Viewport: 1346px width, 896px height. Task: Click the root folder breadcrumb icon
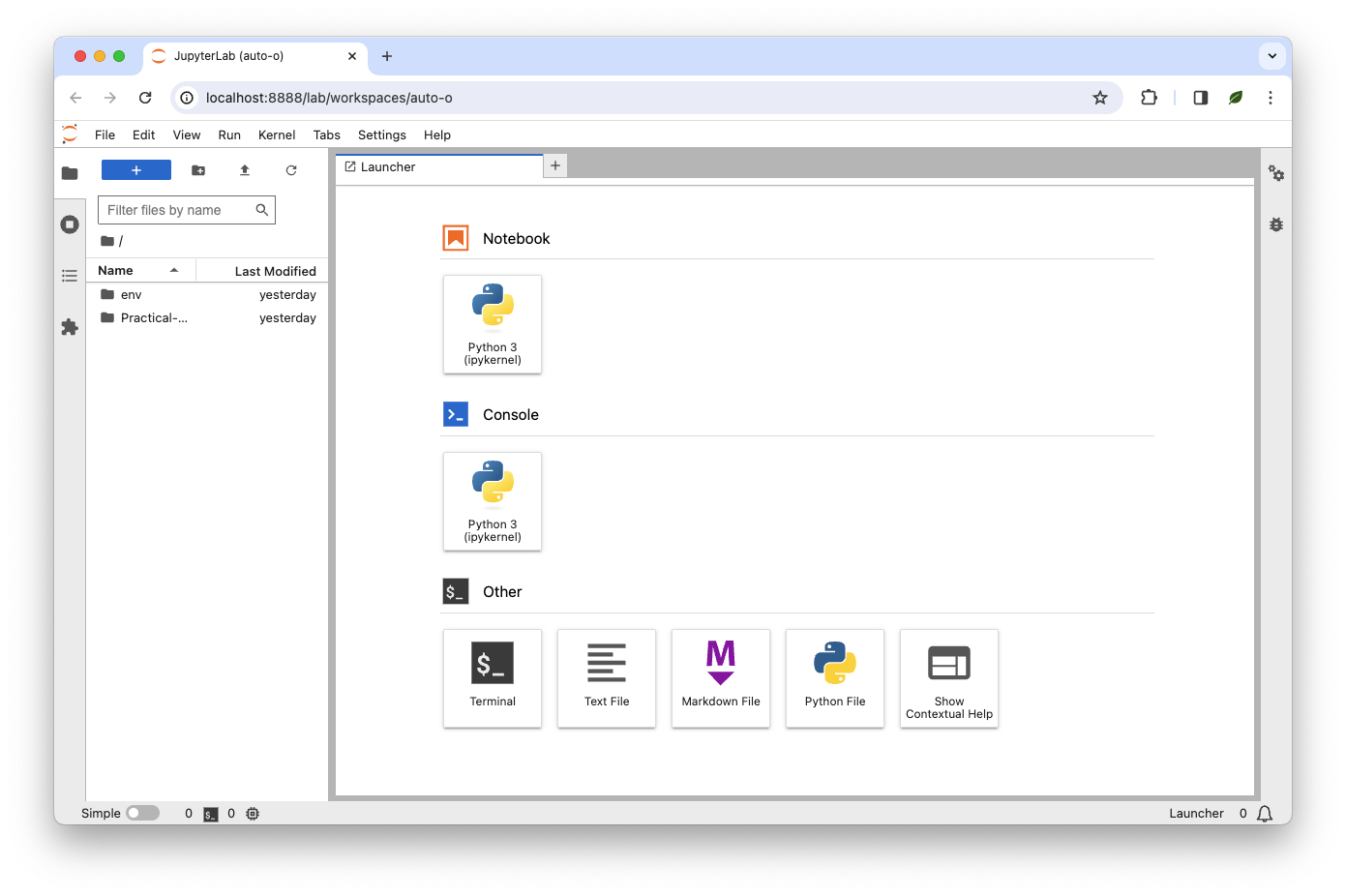pos(107,241)
